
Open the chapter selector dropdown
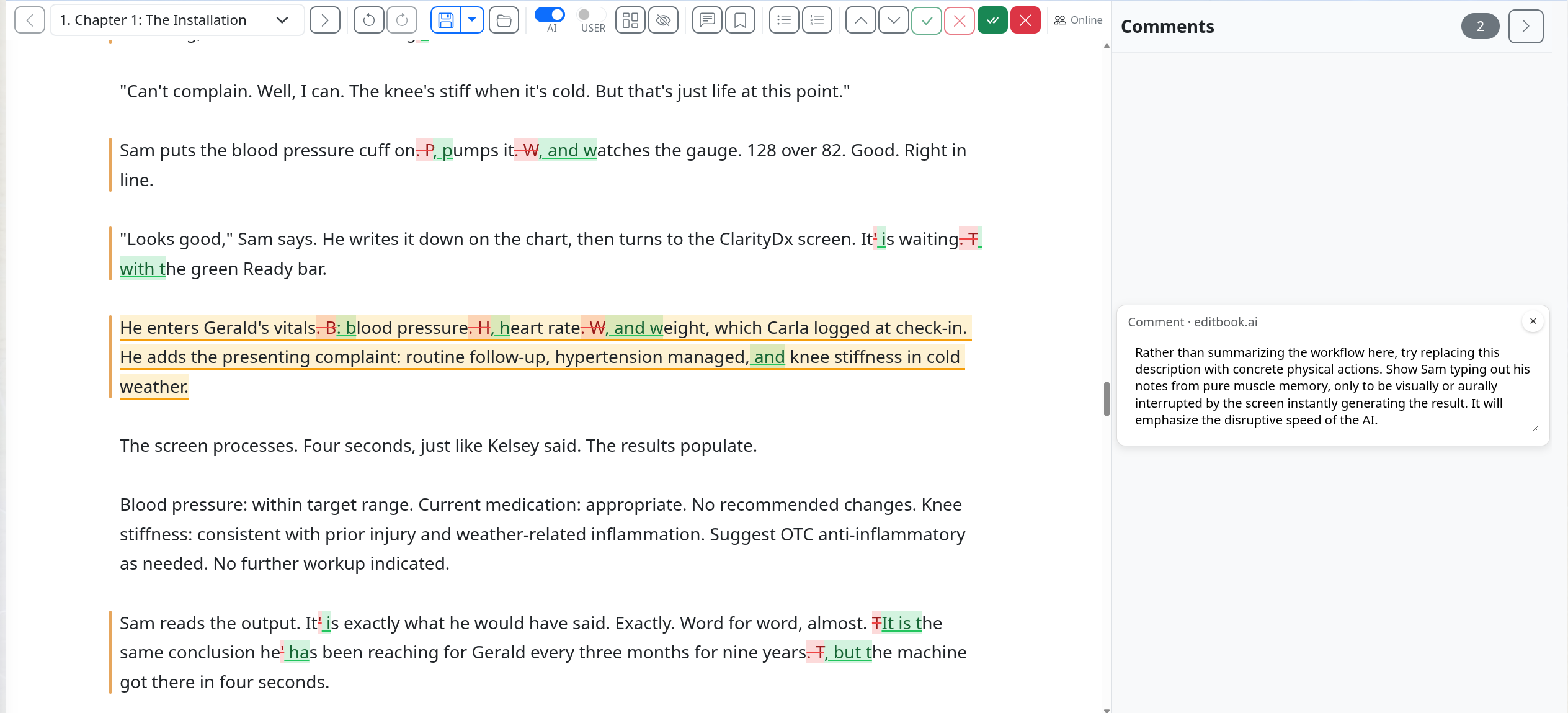click(x=177, y=20)
